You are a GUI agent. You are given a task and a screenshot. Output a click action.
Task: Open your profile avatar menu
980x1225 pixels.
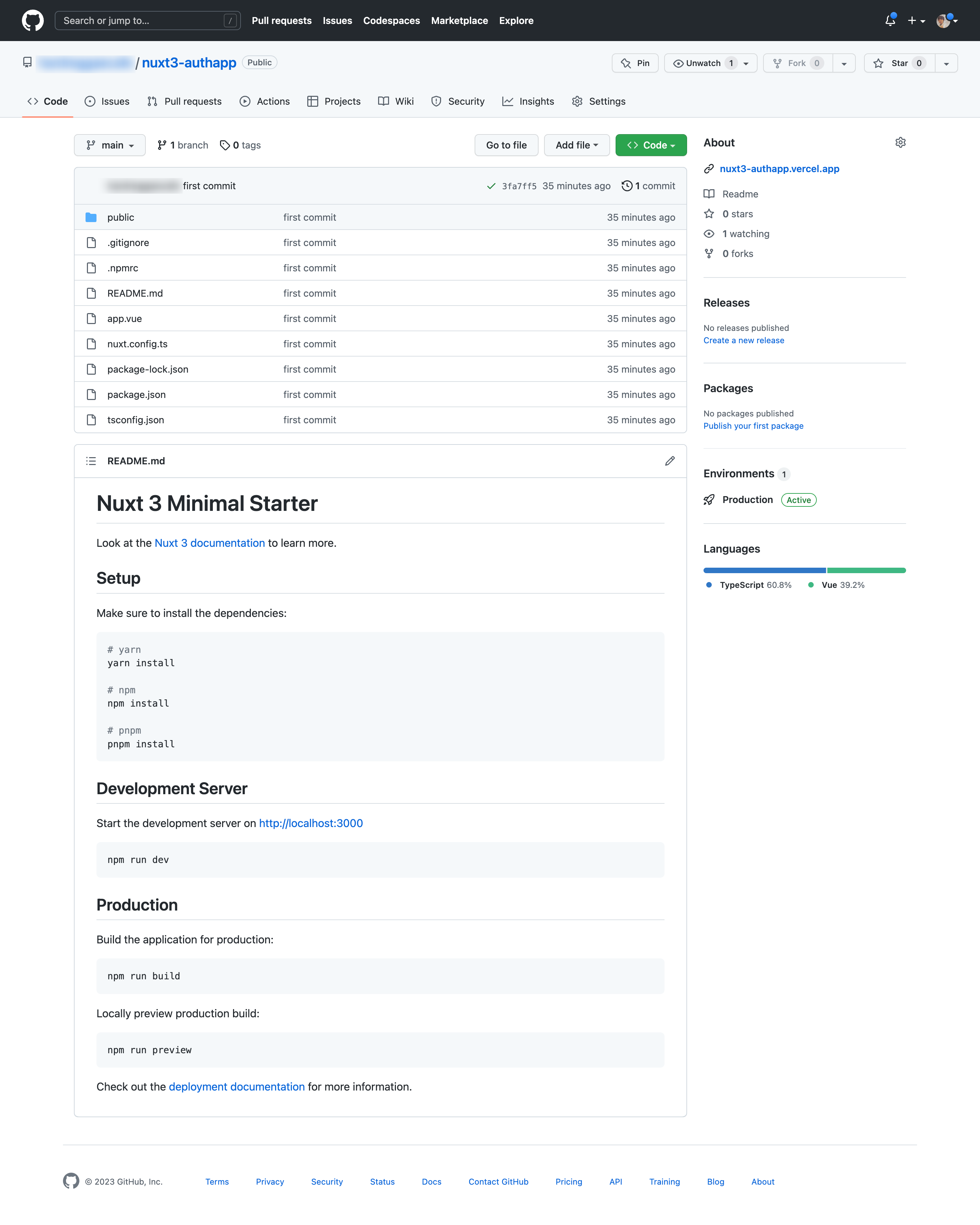pyautogui.click(x=944, y=21)
